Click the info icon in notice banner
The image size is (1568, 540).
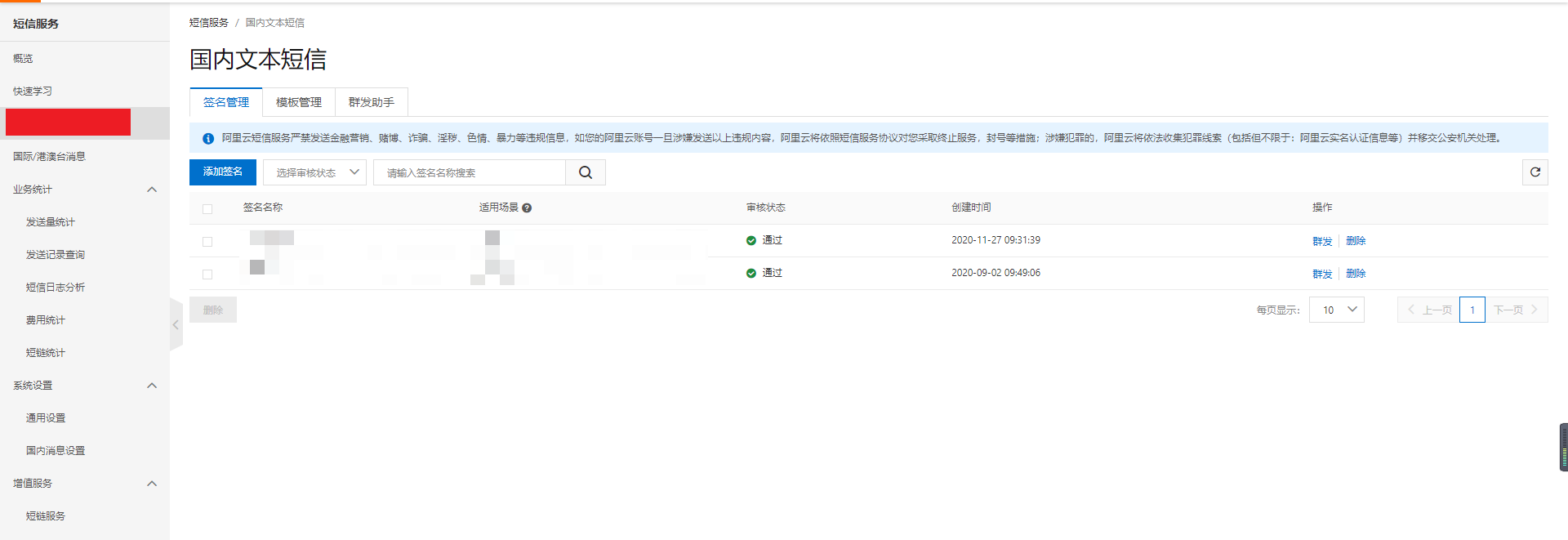208,139
